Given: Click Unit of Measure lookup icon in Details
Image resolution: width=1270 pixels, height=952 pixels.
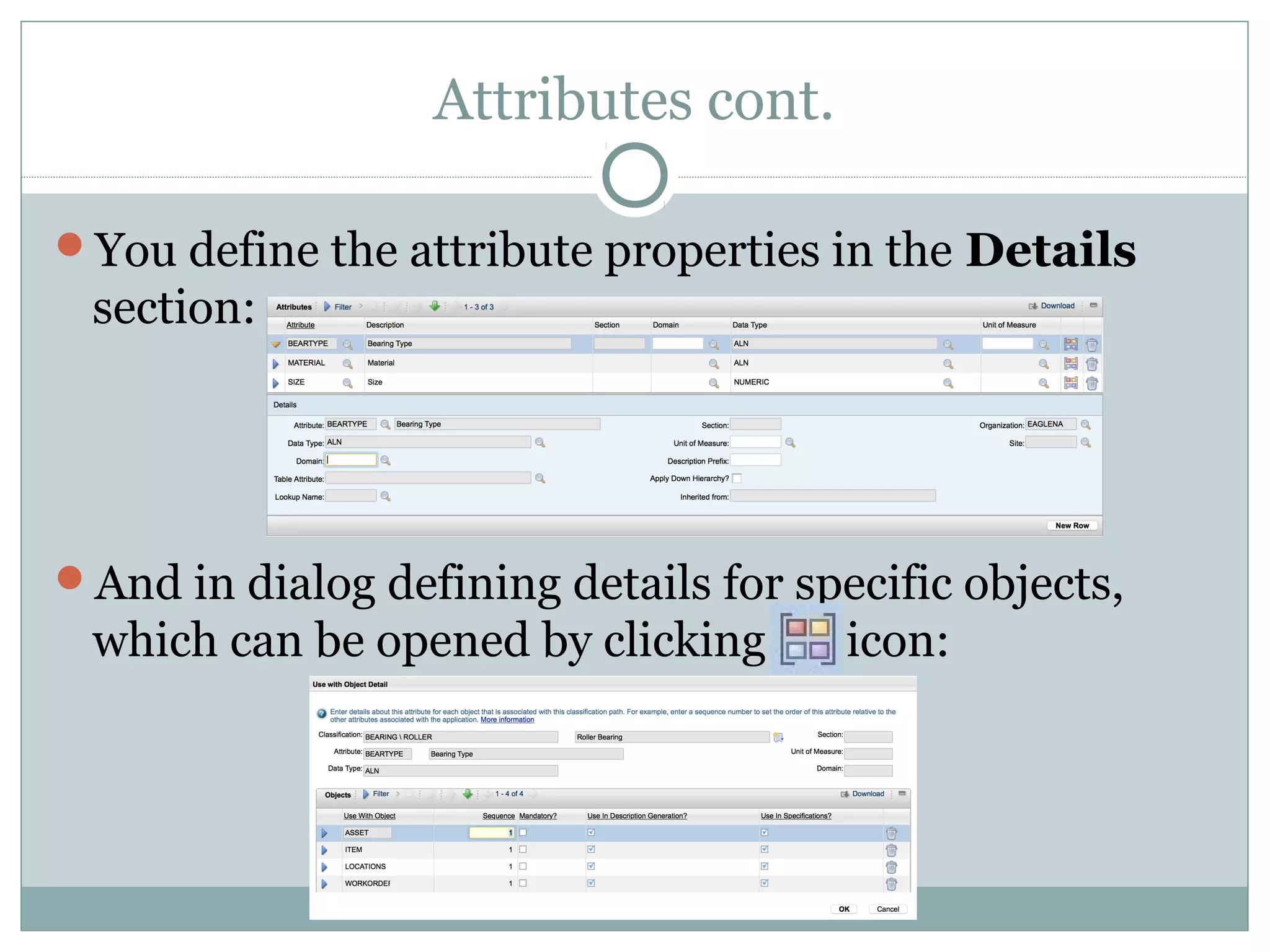Looking at the screenshot, I should tap(790, 443).
